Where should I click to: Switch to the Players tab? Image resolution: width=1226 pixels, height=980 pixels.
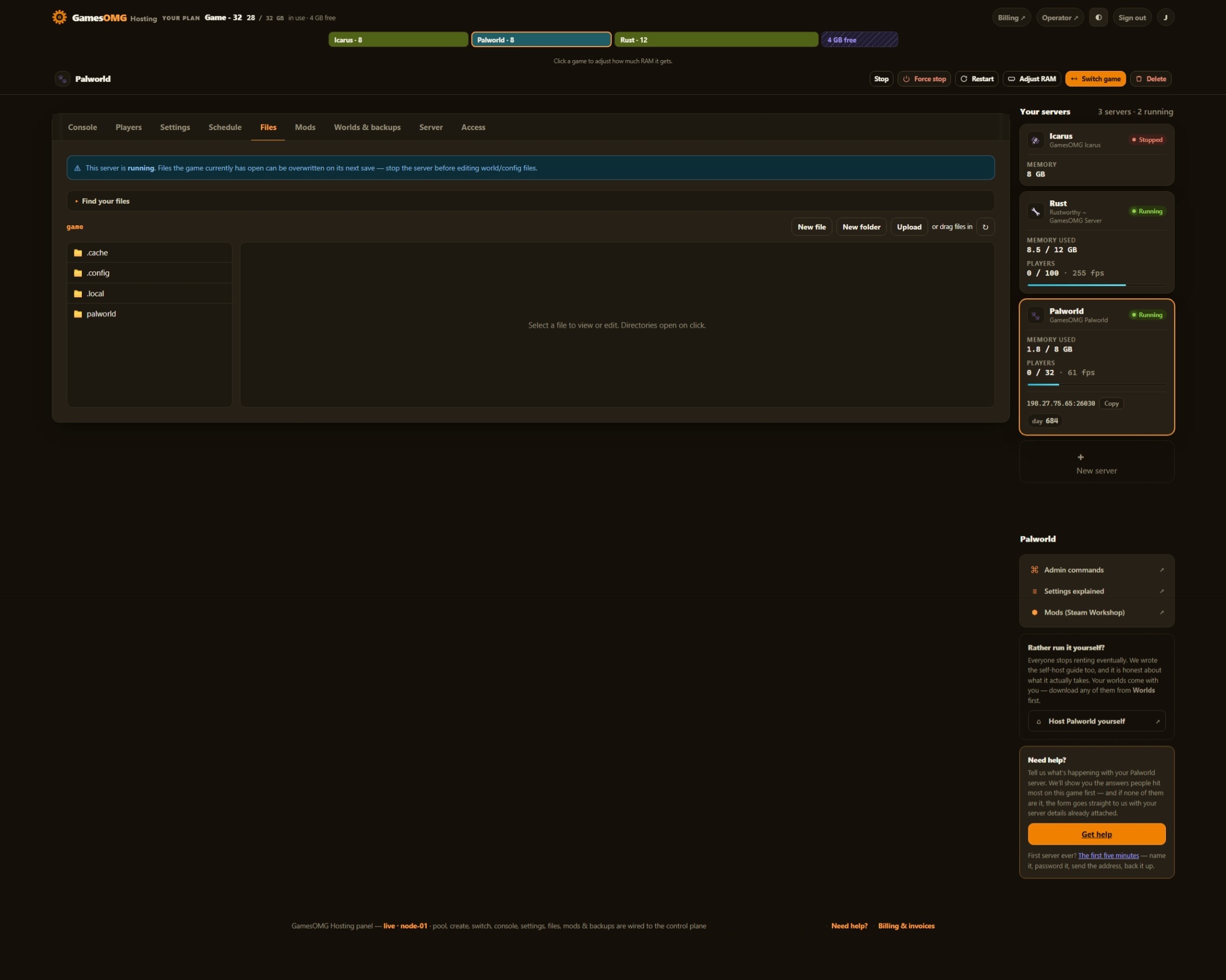point(128,127)
